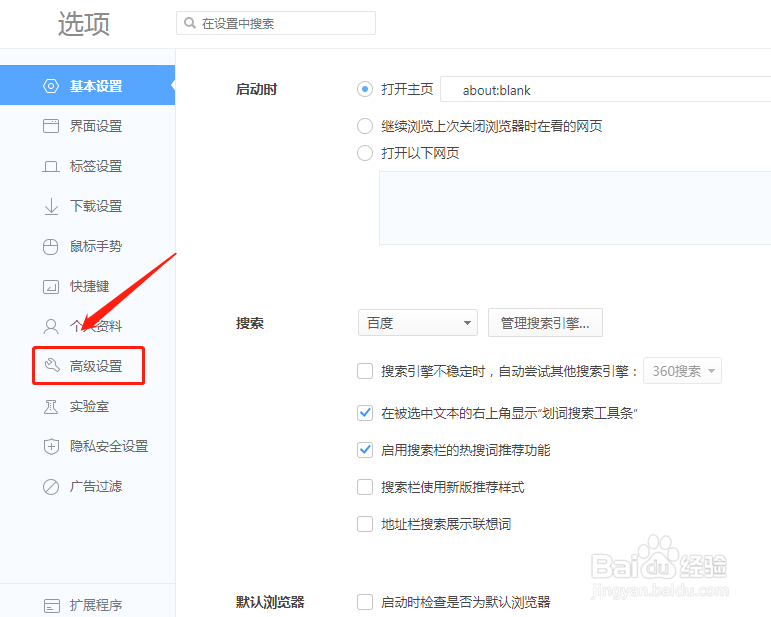Click the 扩展程序 icon
The image size is (771, 617).
(x=52, y=605)
